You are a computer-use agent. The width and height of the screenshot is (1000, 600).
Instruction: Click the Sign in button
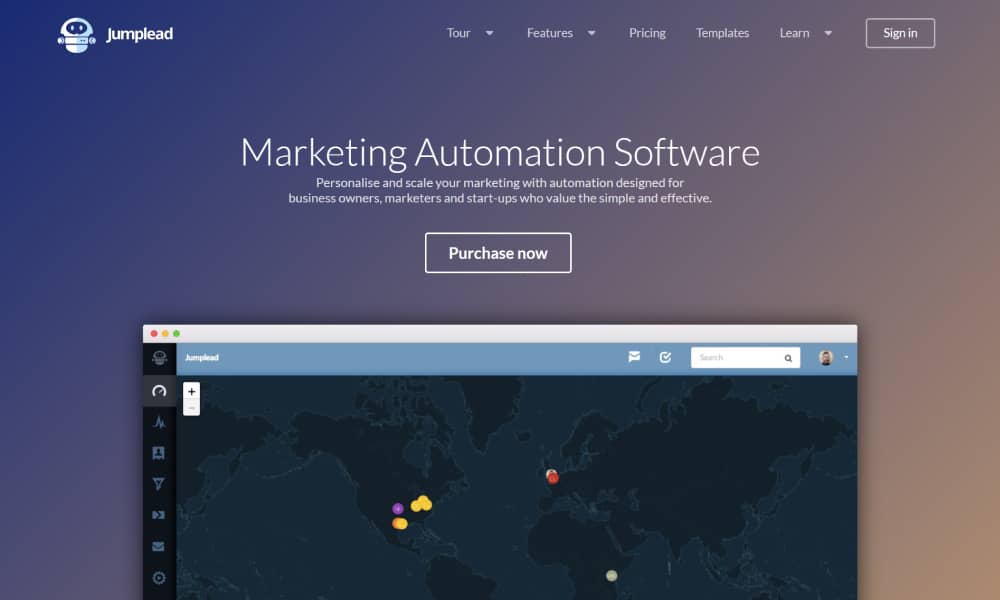(899, 33)
